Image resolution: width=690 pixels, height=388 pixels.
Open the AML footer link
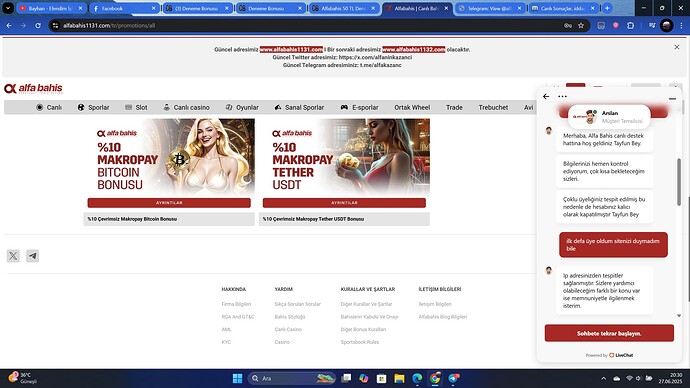[226, 329]
